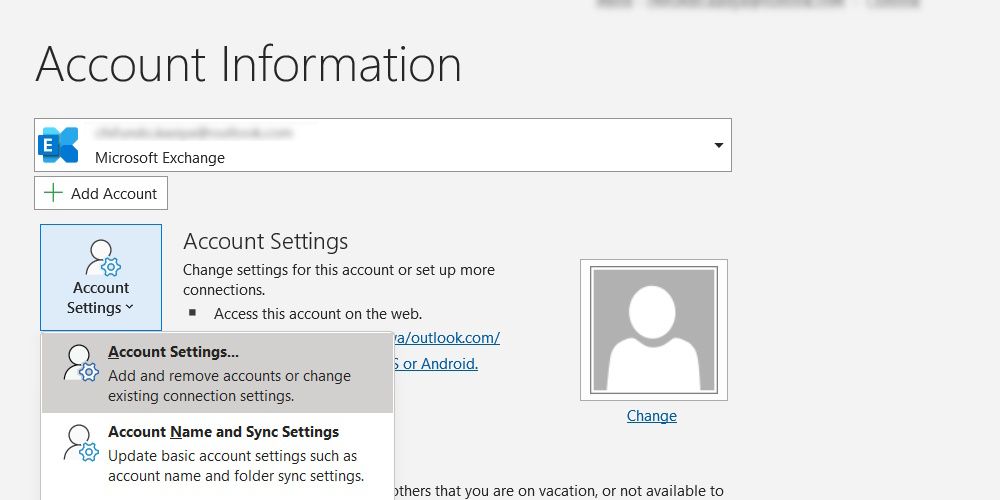The height and width of the screenshot is (500, 1000).
Task: Click the Change link under the photo
Action: tap(652, 415)
